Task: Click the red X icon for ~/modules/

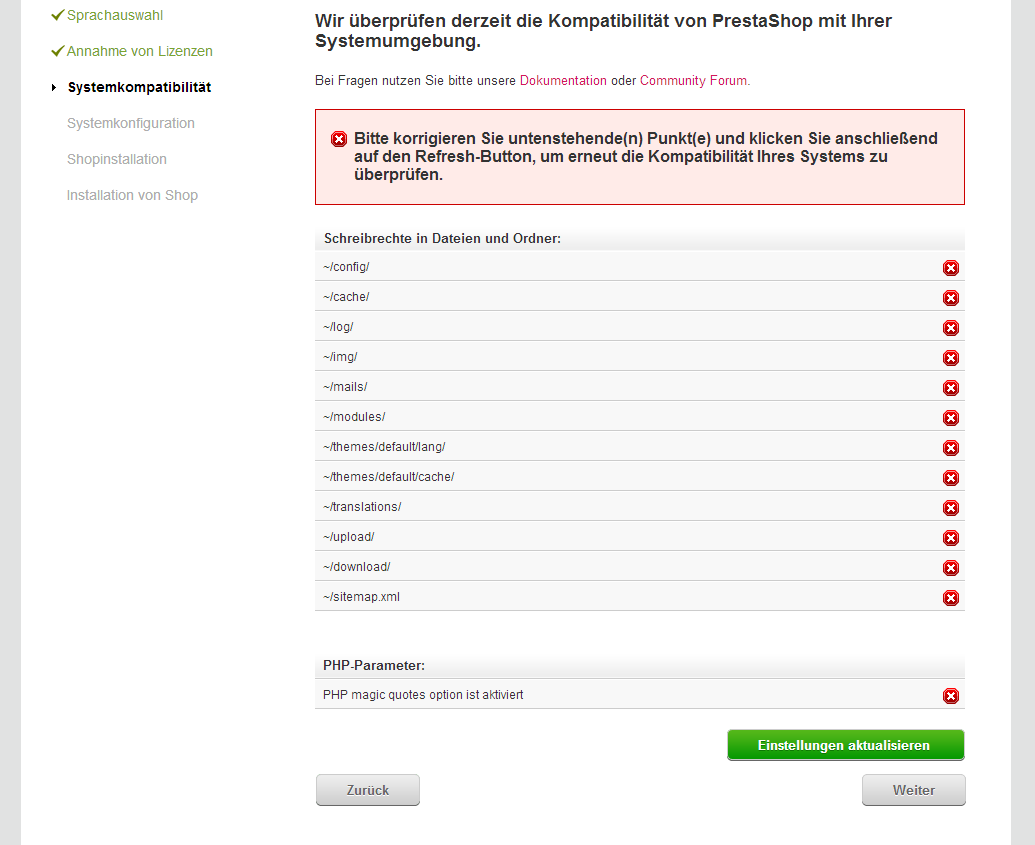Action: point(951,418)
